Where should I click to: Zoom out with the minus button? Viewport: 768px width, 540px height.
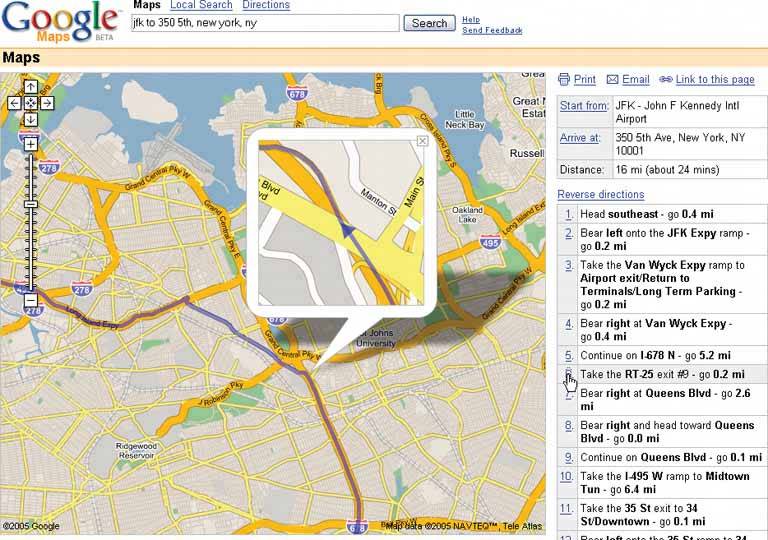pyautogui.click(x=31, y=299)
